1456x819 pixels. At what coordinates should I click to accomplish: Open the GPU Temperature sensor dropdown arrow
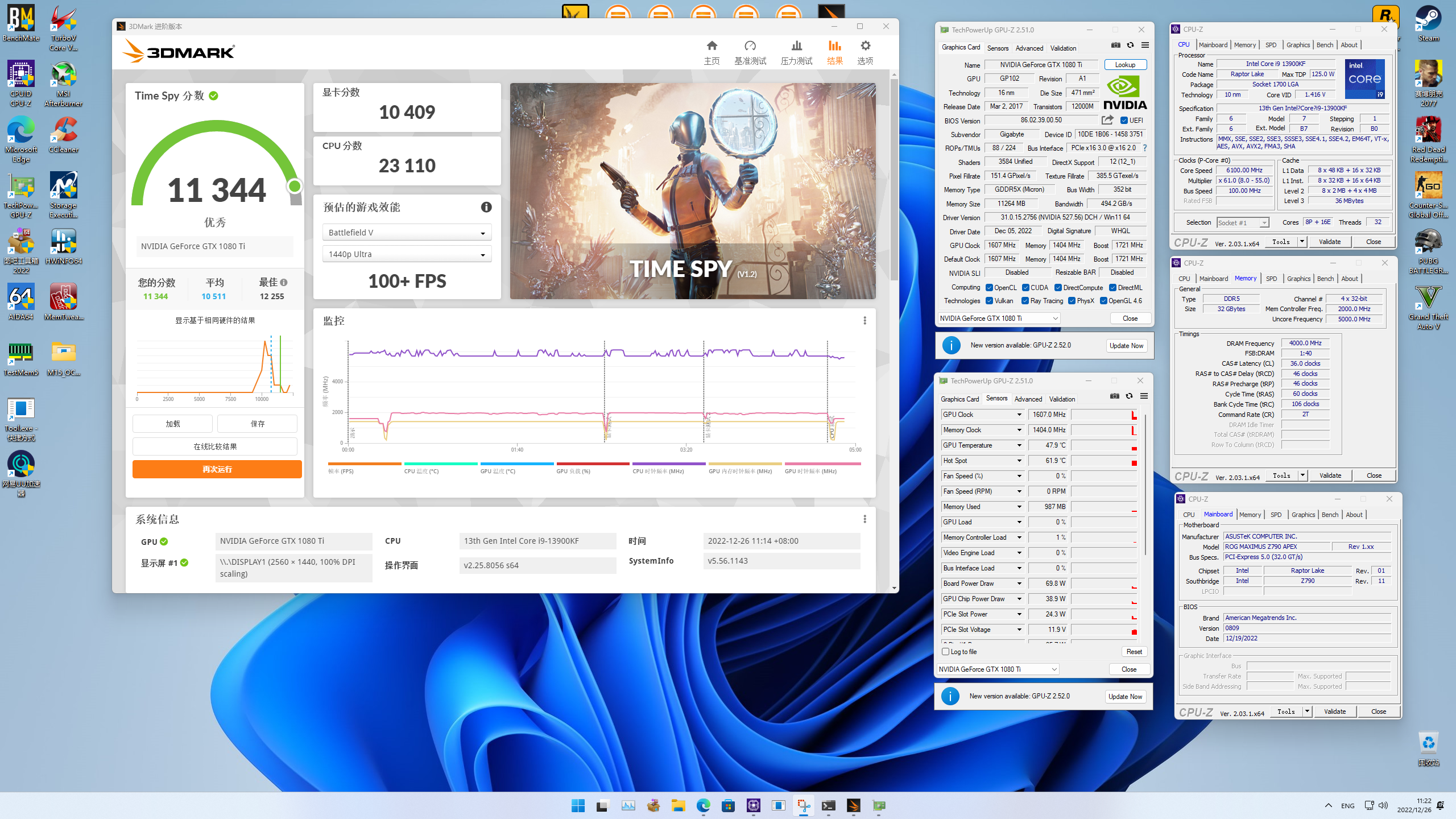[1019, 445]
